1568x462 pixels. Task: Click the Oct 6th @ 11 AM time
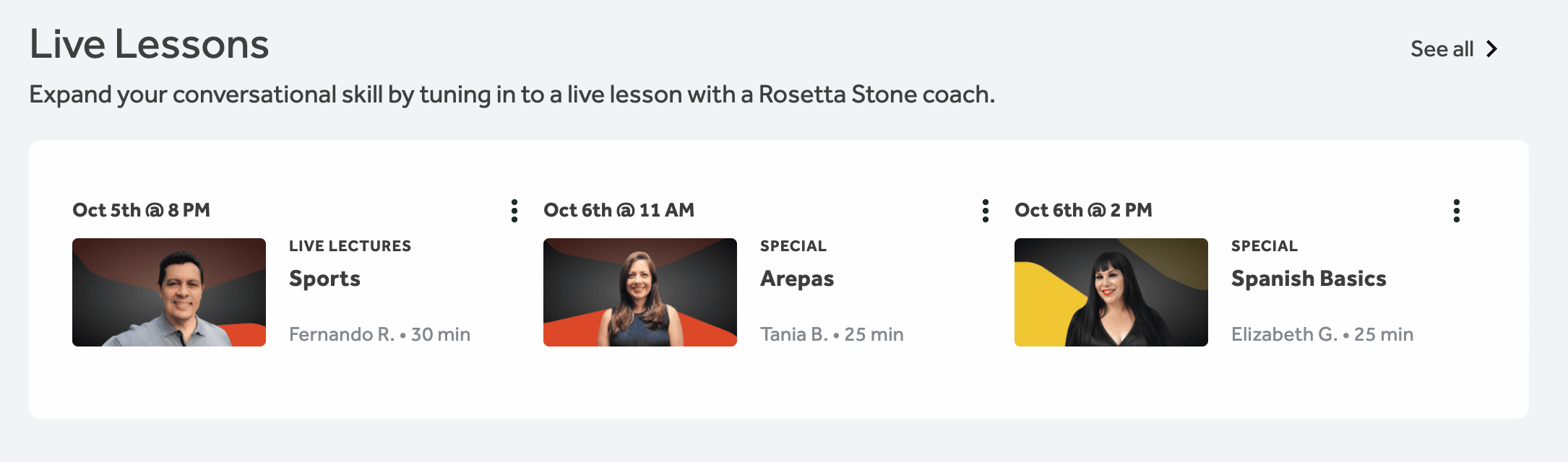[x=619, y=210]
